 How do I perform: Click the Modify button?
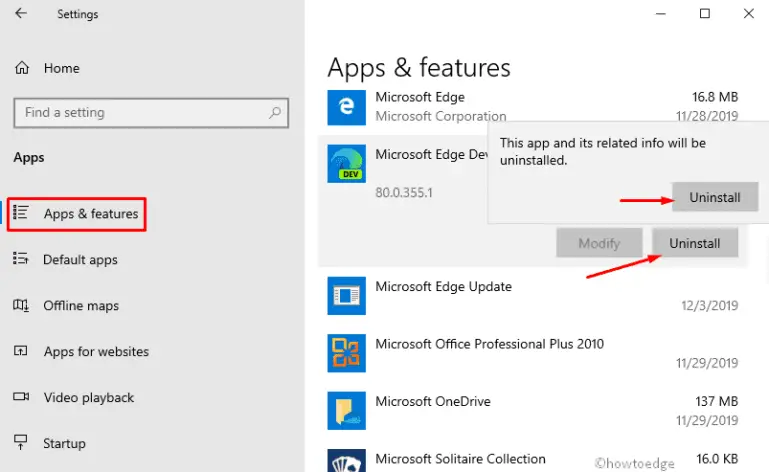click(599, 243)
